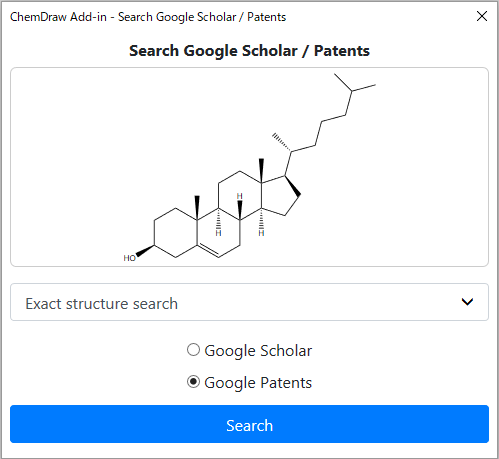Screen dimensions: 499x459
Task: Click the Search Google Scholar / Patents heading
Action: [x=249, y=51]
